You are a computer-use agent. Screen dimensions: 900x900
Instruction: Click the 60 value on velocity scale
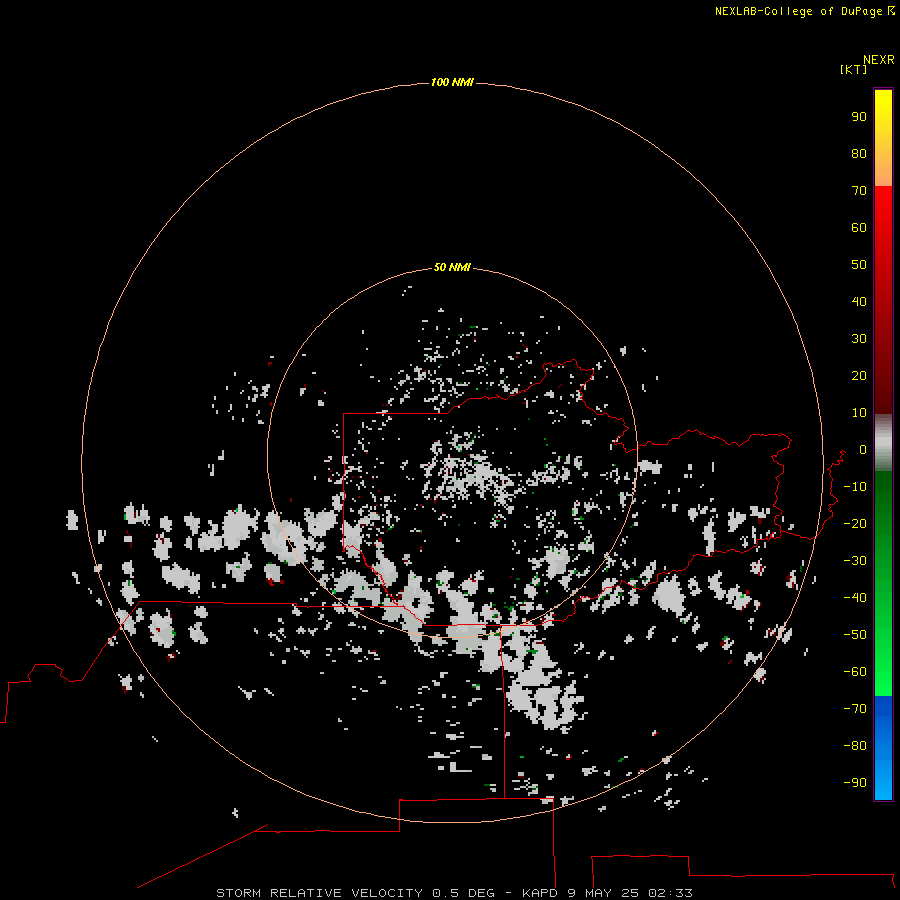coord(859,228)
